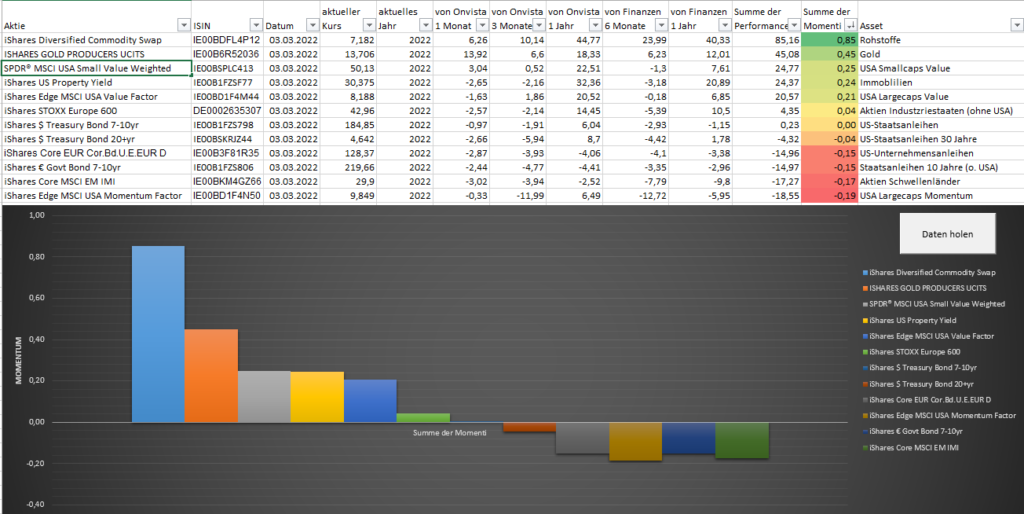Open the von Finanzen 1 Jahr filter dropdown
Image resolution: width=1024 pixels, height=514 pixels.
[725, 26]
